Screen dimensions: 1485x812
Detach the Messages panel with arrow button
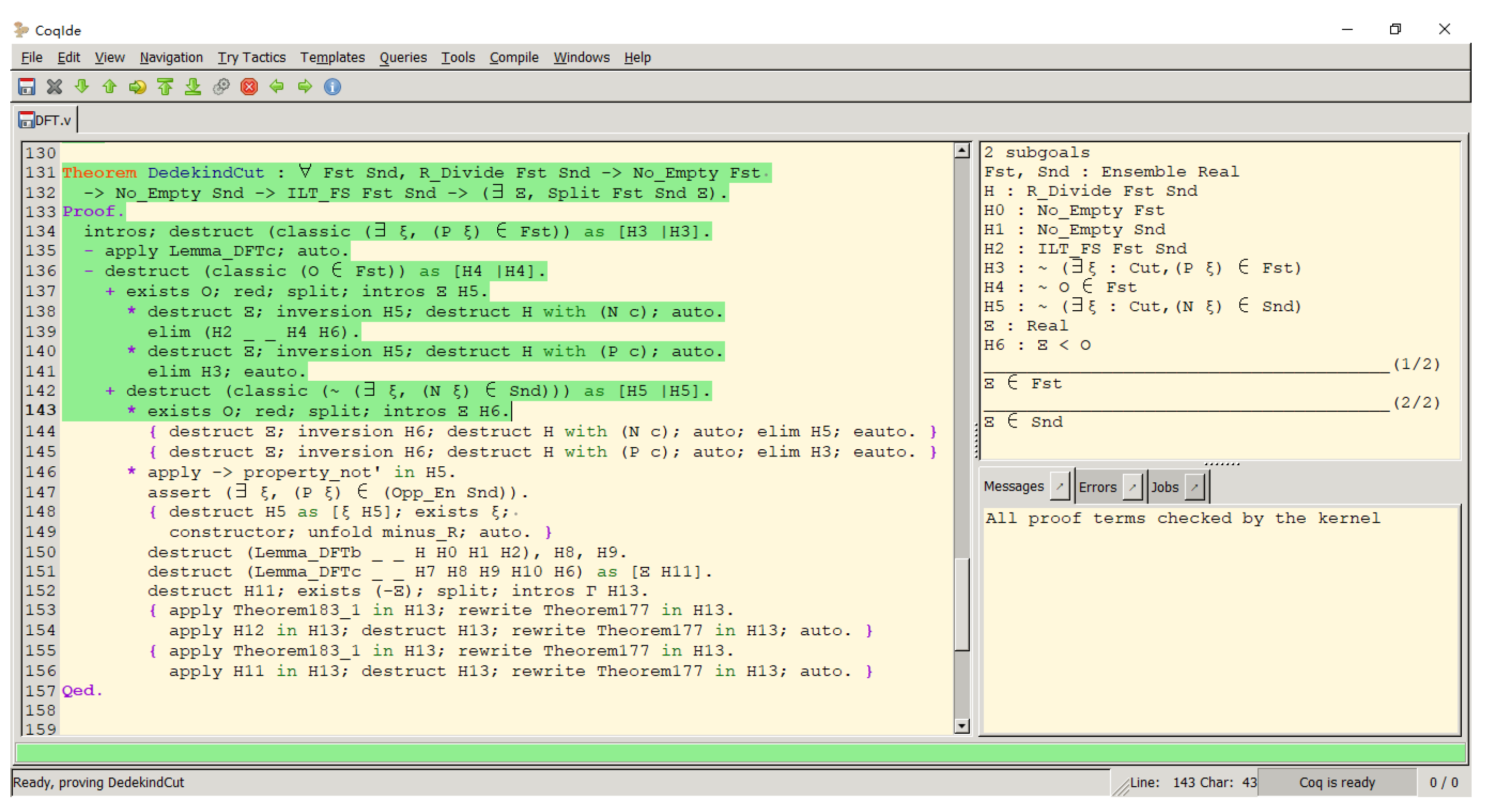[x=1059, y=487]
